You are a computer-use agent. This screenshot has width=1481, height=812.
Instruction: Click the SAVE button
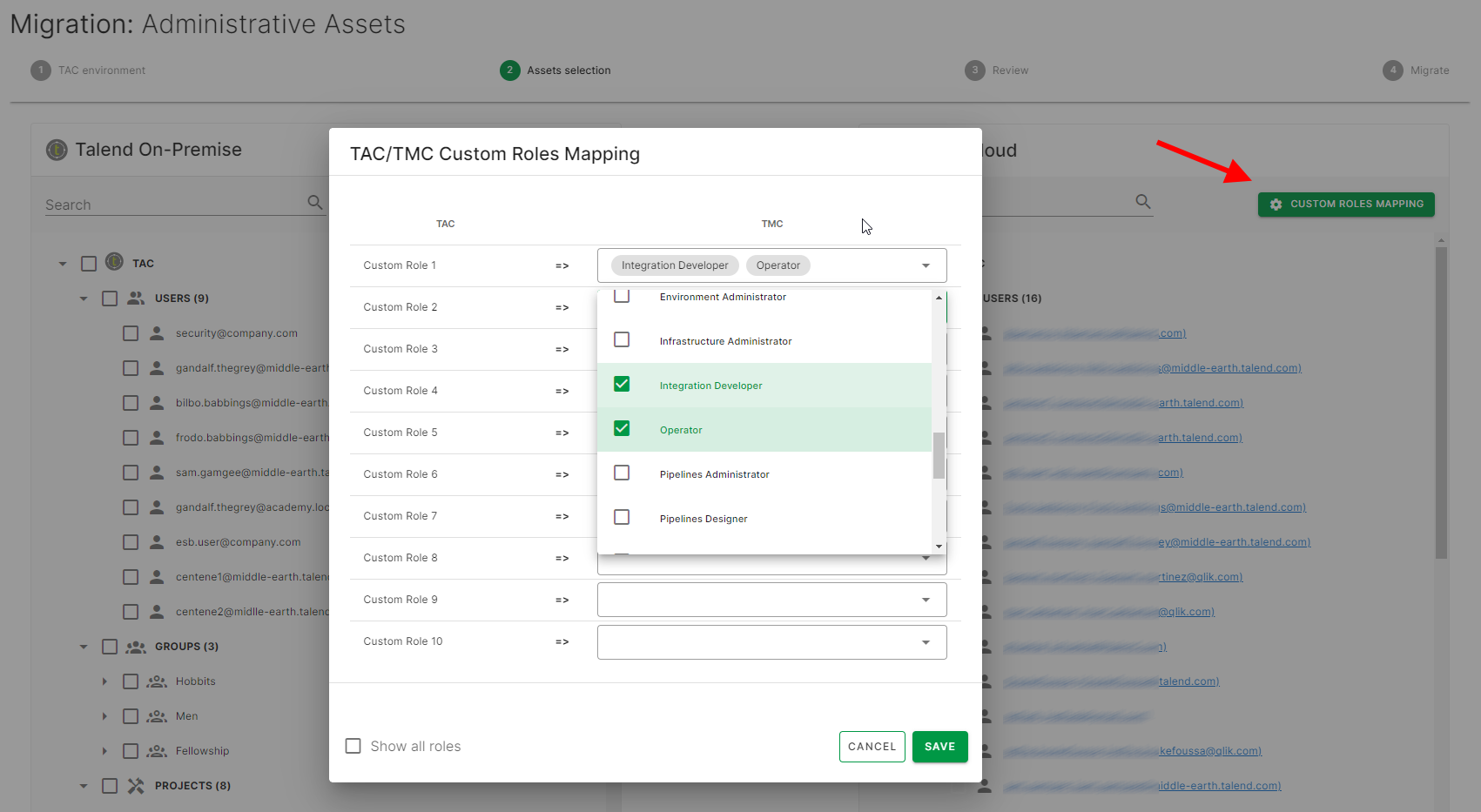939,746
